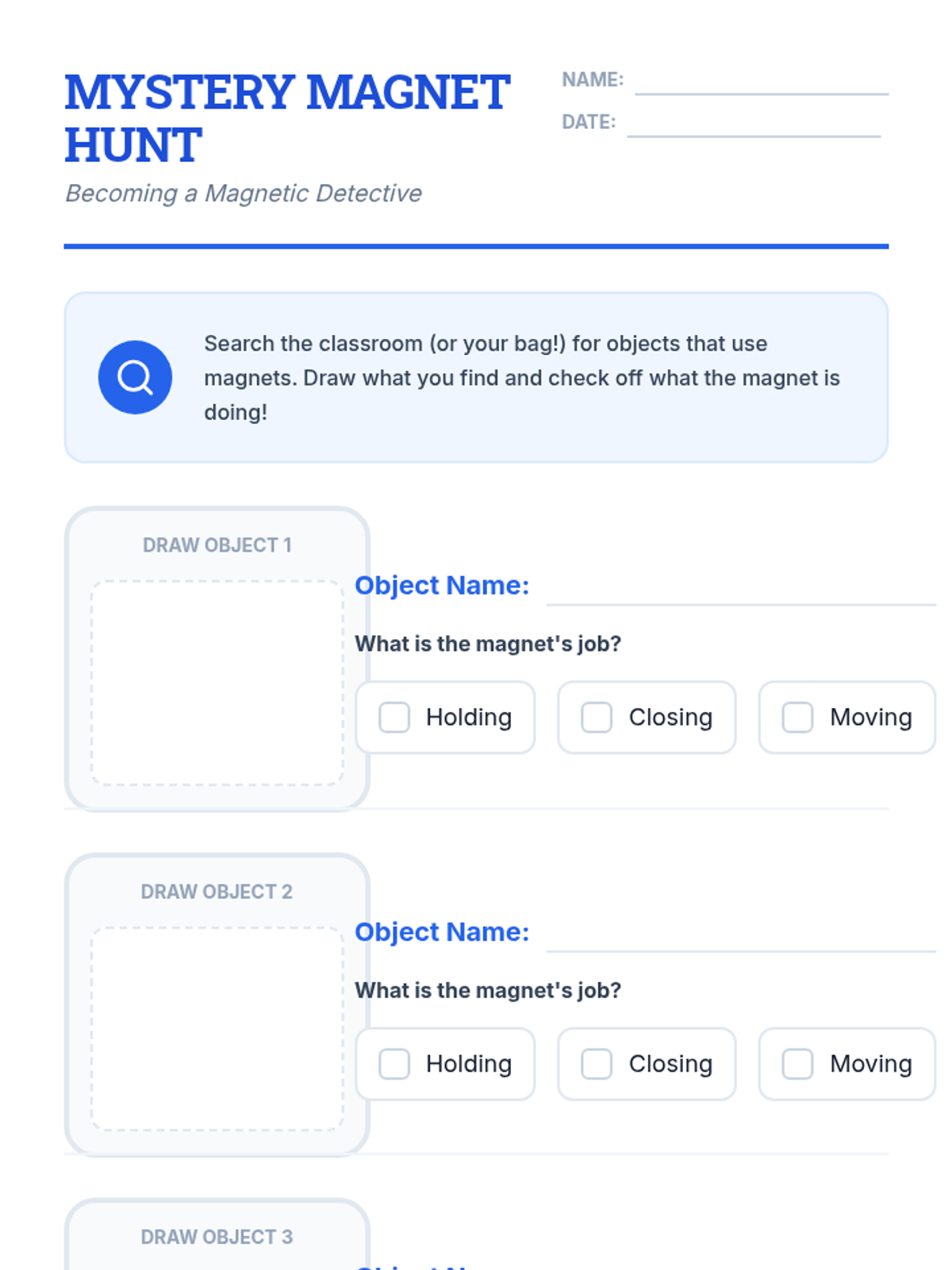The image size is (952, 1270).
Task: Click the Becoming a Magnetic Detective subtitle
Action: click(244, 194)
